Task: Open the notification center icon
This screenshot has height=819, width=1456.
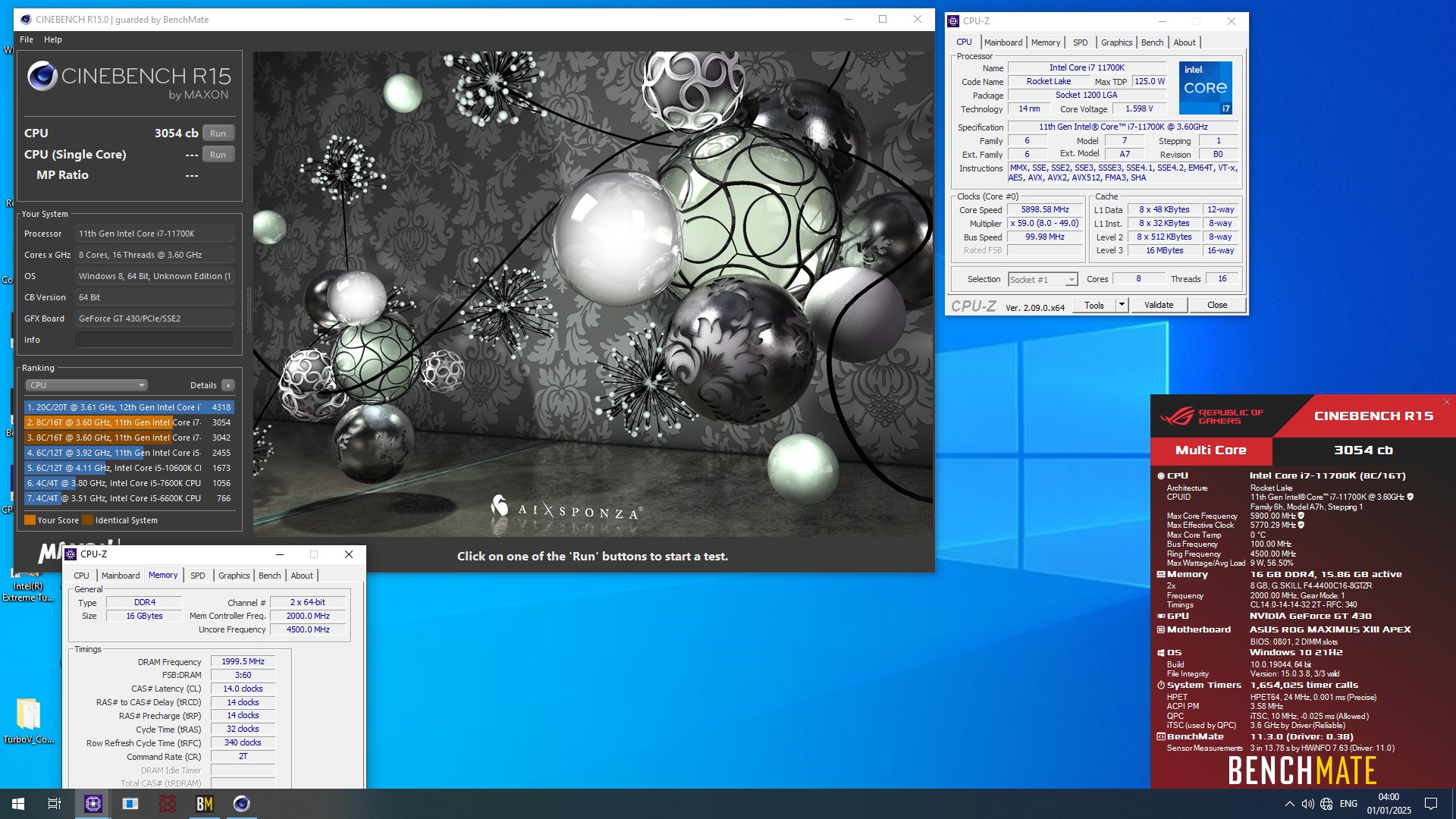Action: pos(1431,804)
